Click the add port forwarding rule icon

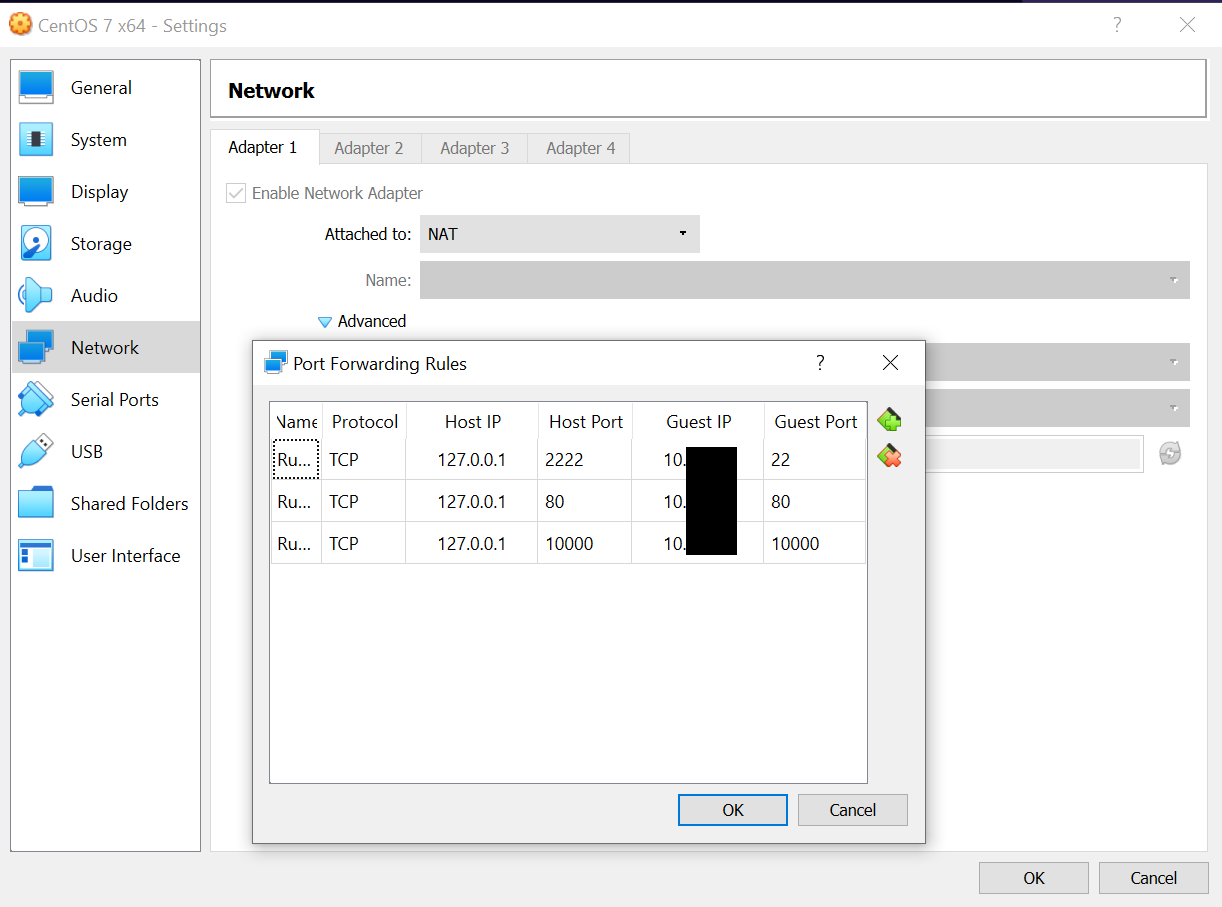click(889, 419)
